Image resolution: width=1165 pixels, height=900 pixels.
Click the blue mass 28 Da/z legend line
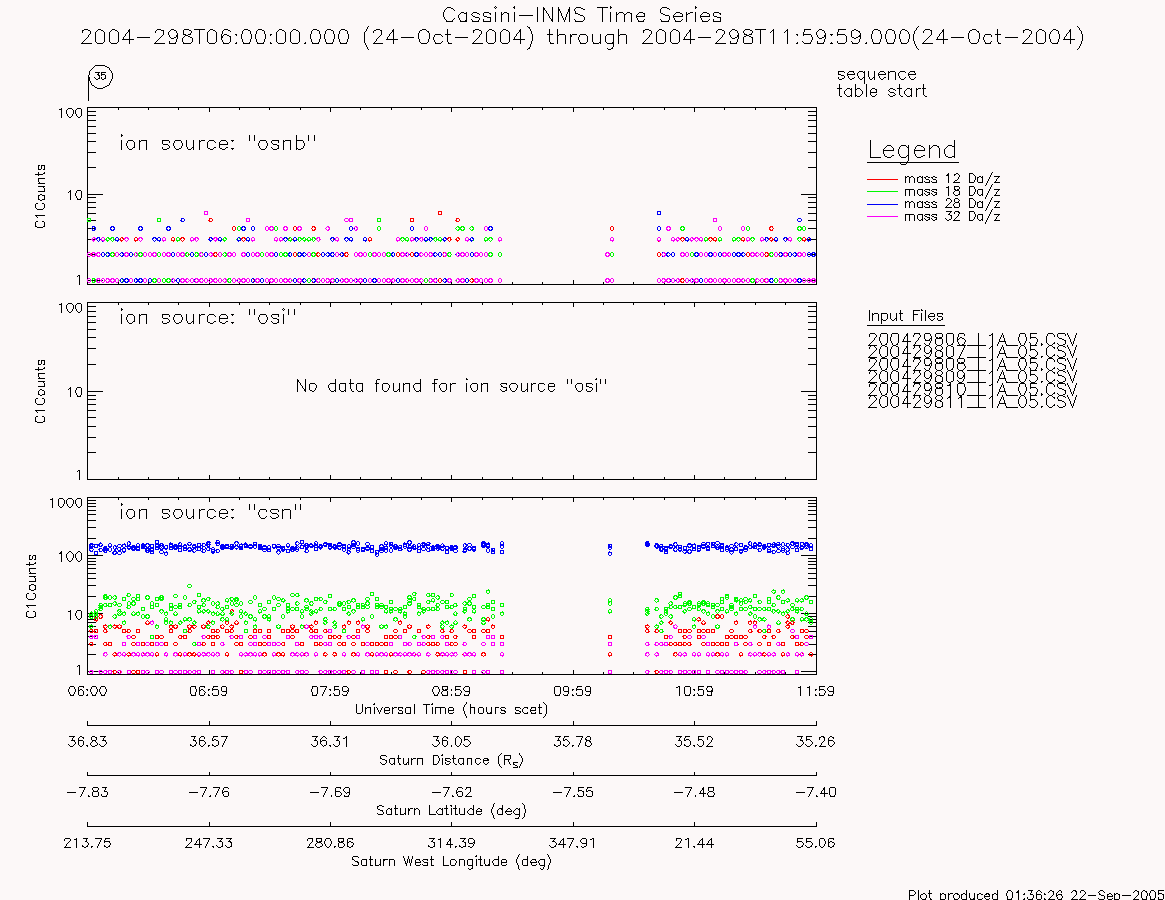pos(883,204)
